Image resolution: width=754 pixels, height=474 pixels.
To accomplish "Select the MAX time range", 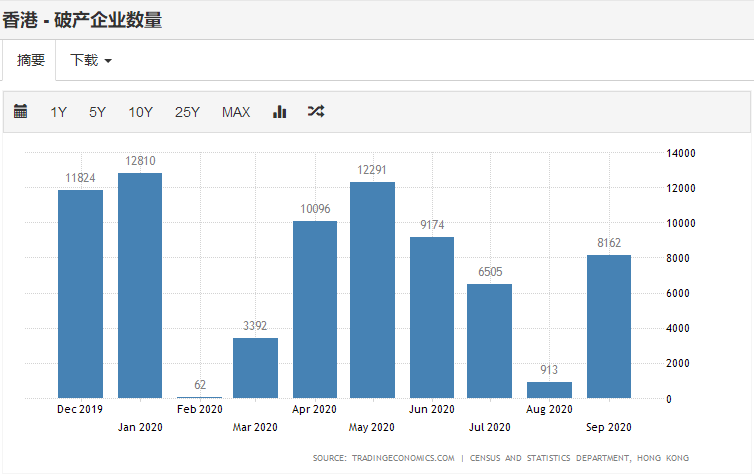I will tap(236, 112).
